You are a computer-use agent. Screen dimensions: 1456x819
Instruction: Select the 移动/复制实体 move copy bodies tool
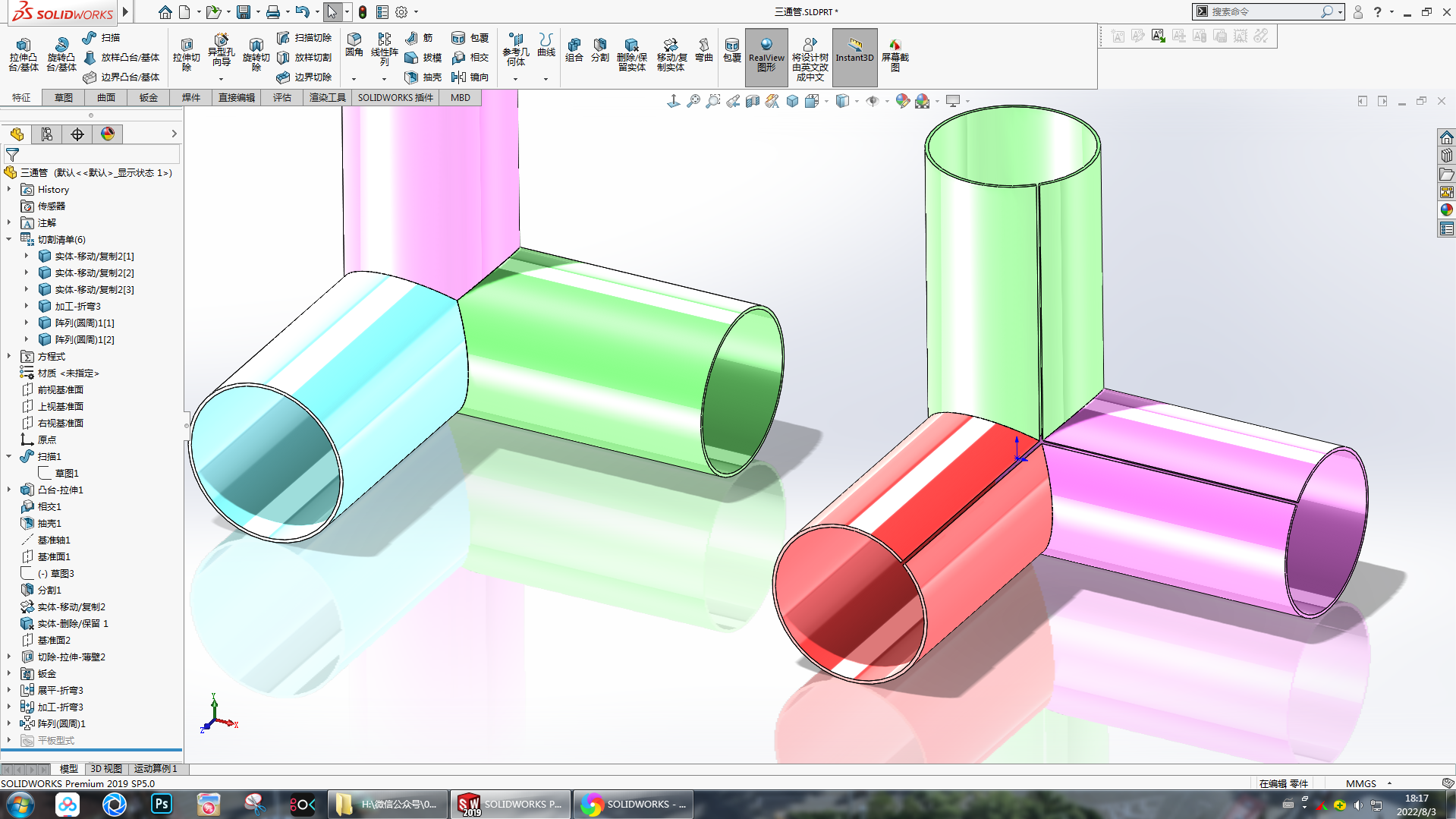click(671, 55)
